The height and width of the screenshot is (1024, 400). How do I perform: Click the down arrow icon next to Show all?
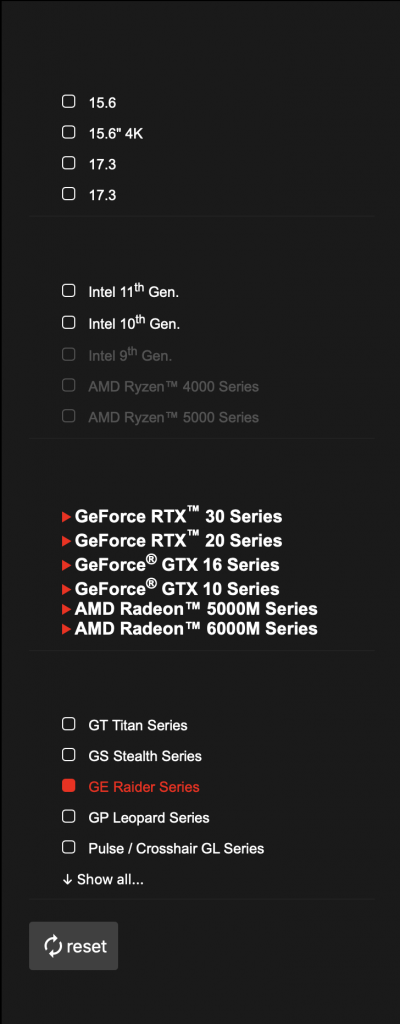click(67, 880)
